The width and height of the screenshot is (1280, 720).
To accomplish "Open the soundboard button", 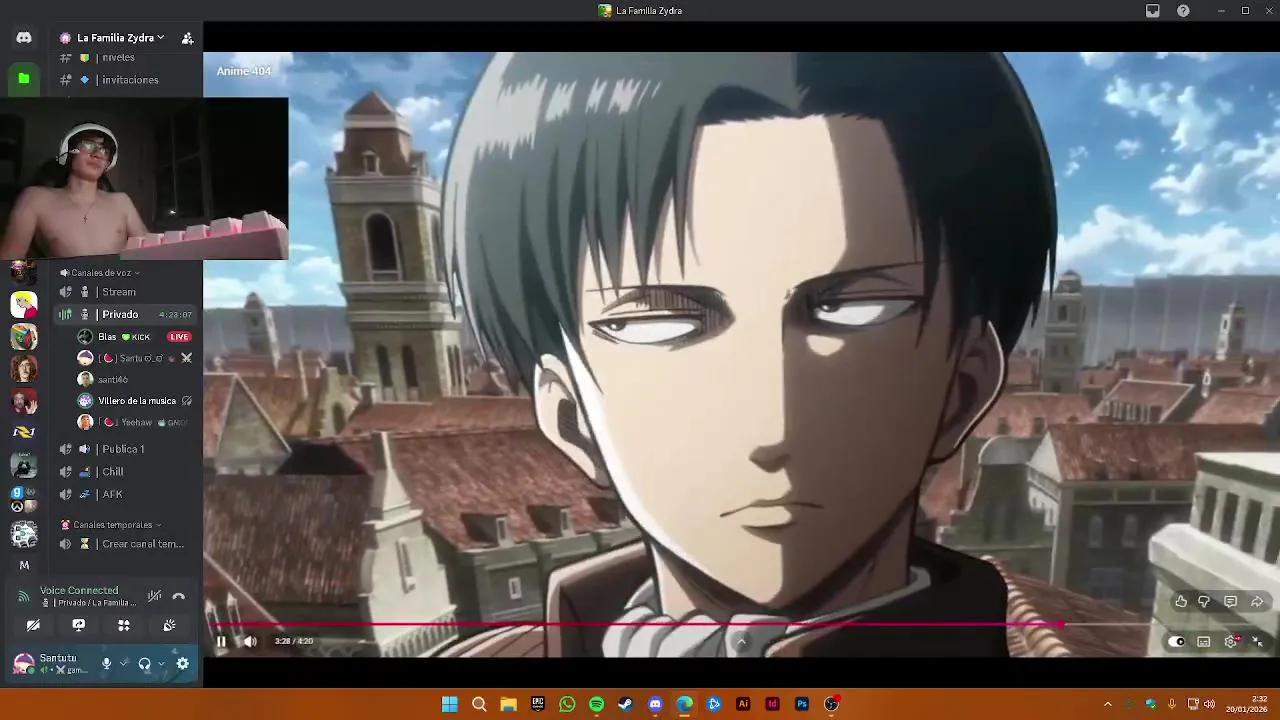I will [169, 625].
